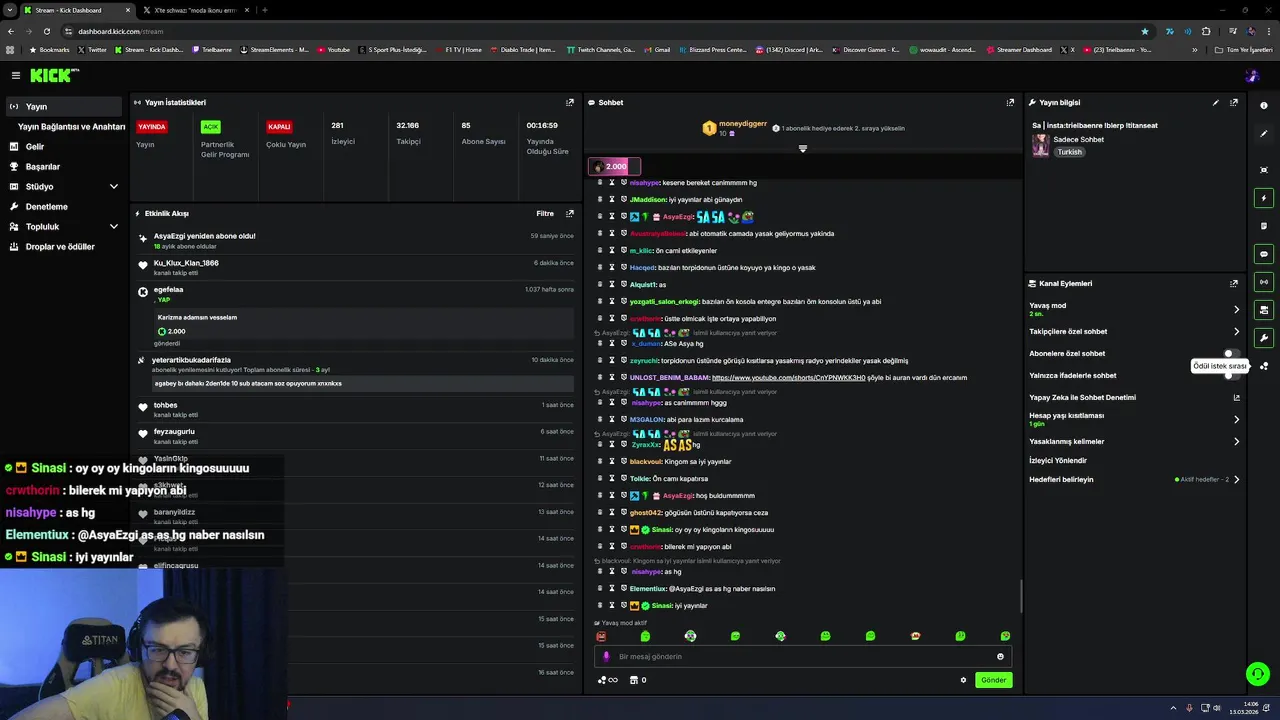
Task: Click the shop icon showing 0
Action: point(637,680)
